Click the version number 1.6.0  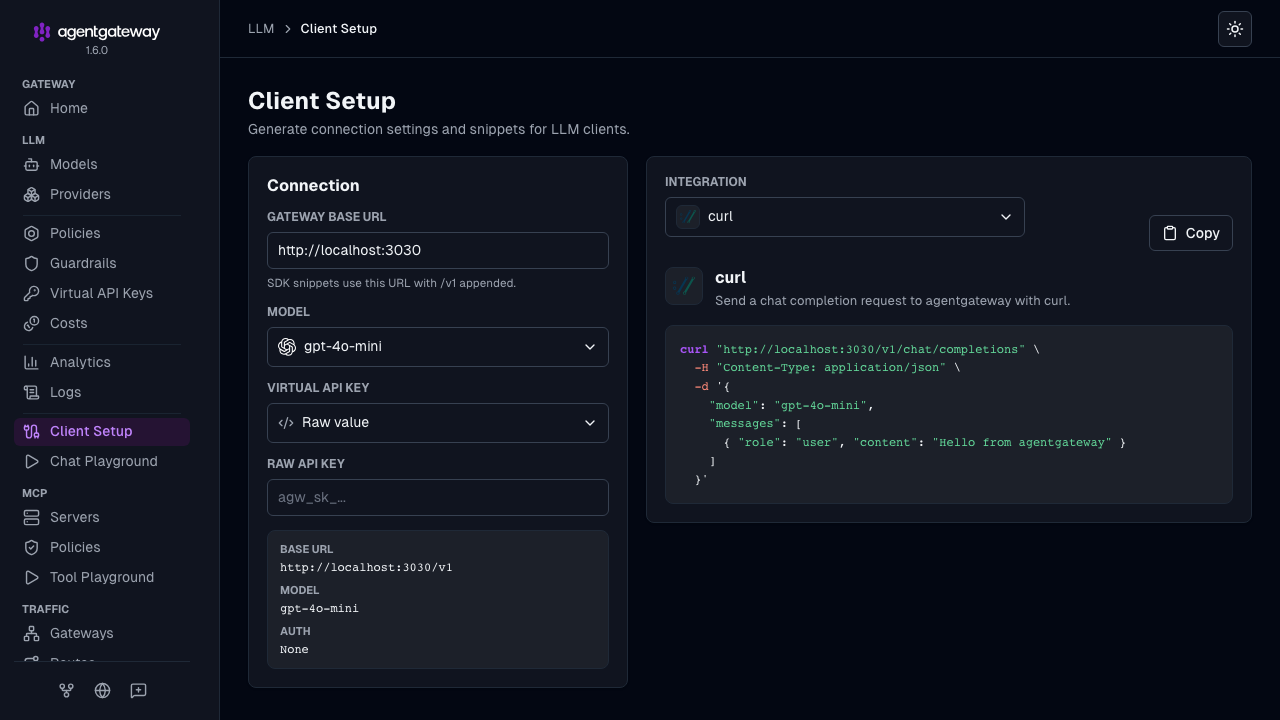click(x=97, y=50)
